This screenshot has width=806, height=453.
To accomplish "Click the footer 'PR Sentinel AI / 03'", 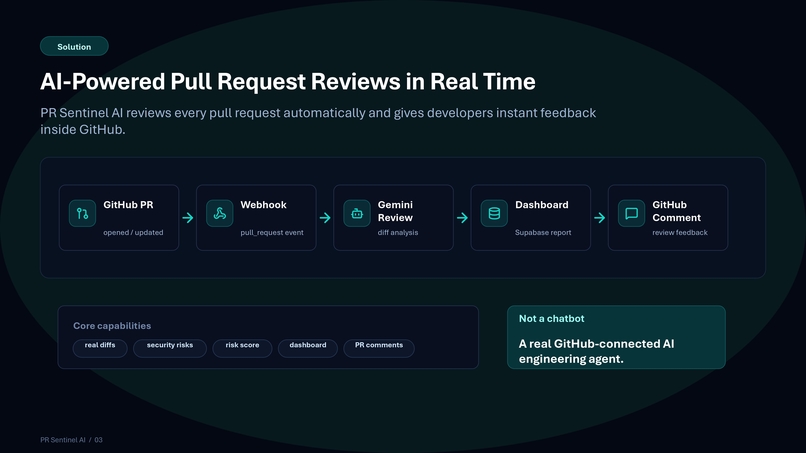I will tap(71, 440).
